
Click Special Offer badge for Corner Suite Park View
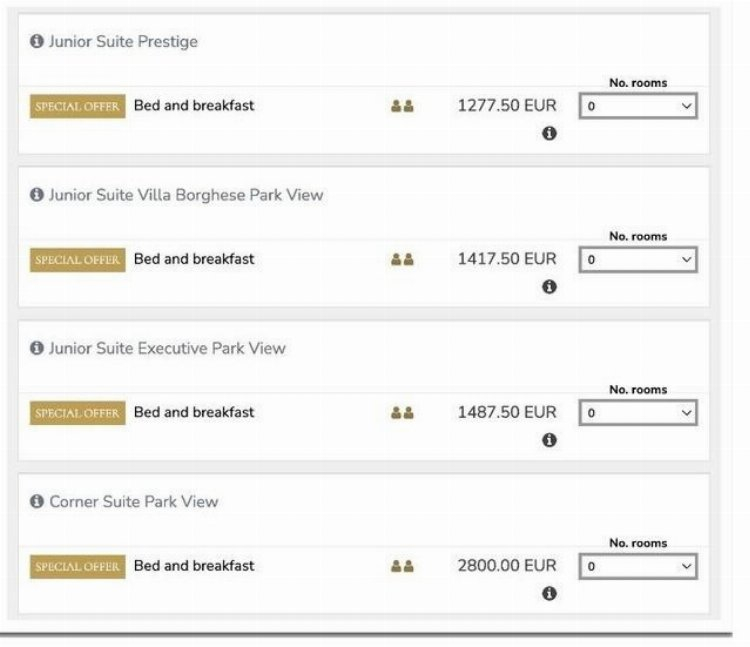(77, 567)
